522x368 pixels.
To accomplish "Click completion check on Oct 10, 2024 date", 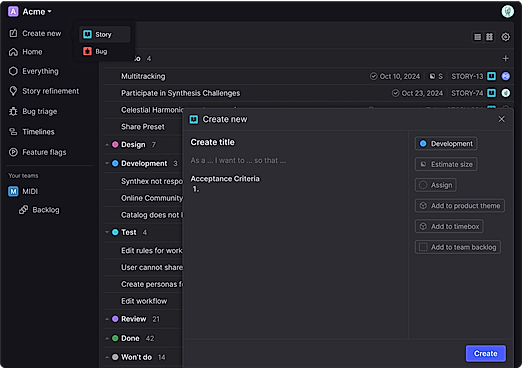I will [373, 76].
